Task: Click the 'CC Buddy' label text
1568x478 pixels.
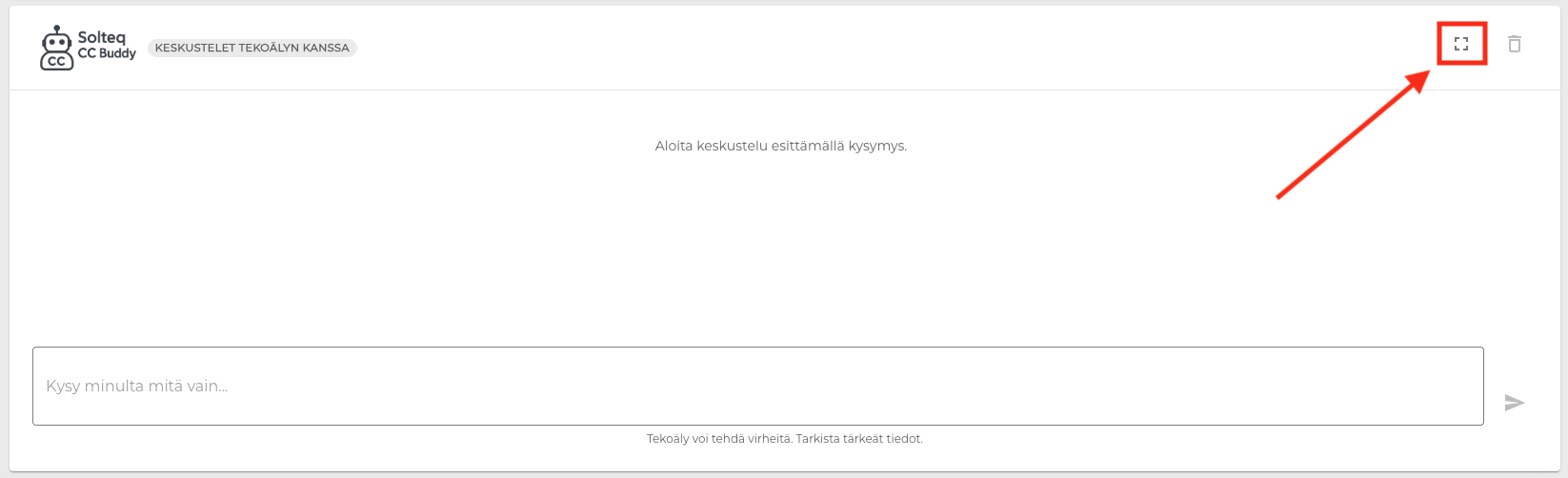Action: click(107, 54)
